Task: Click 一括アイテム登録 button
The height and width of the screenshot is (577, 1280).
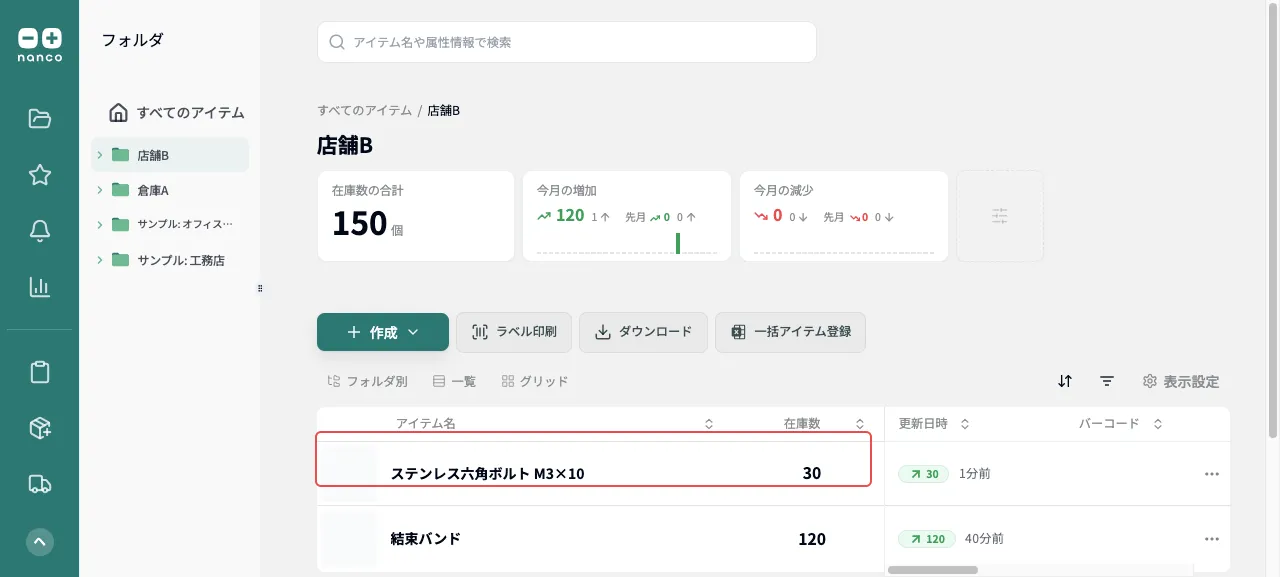Action: tap(790, 332)
